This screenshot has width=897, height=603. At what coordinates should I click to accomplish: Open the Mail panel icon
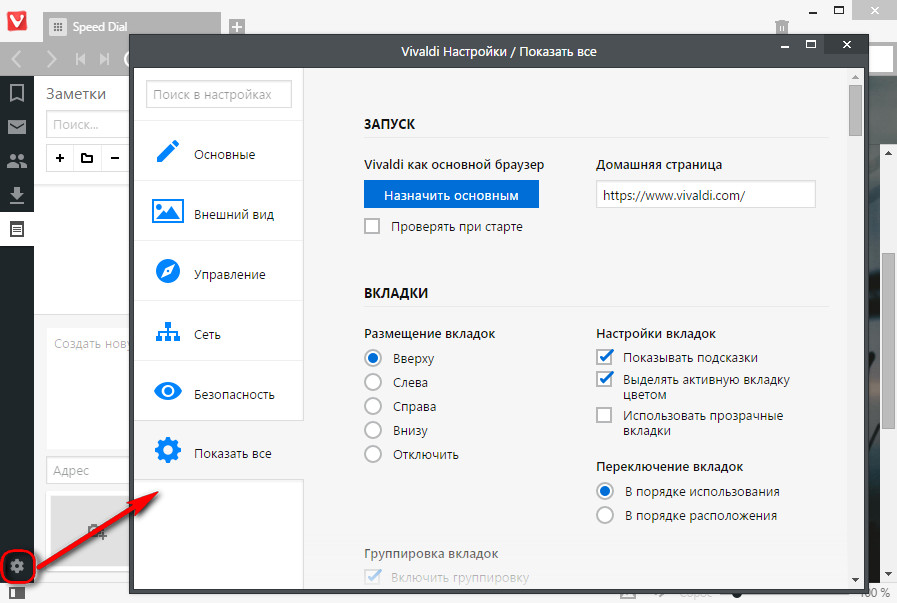17,127
